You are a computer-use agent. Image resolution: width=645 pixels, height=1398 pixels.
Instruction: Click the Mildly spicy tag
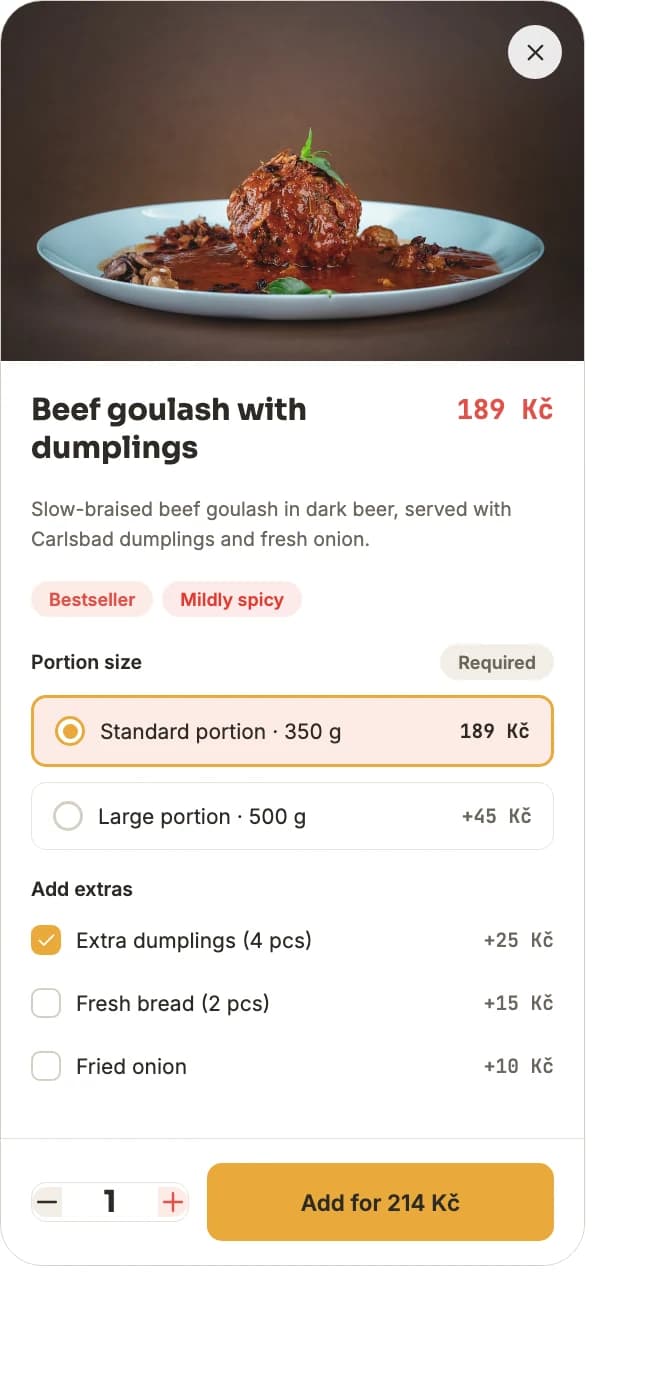pos(232,600)
